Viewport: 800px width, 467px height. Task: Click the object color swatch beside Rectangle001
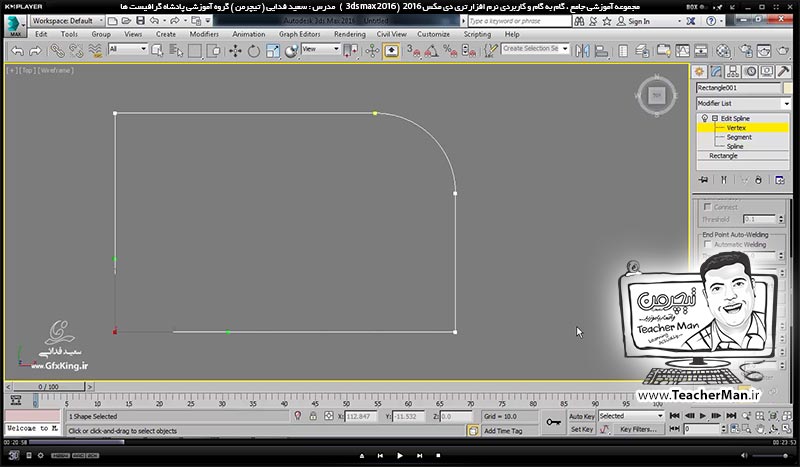click(788, 88)
